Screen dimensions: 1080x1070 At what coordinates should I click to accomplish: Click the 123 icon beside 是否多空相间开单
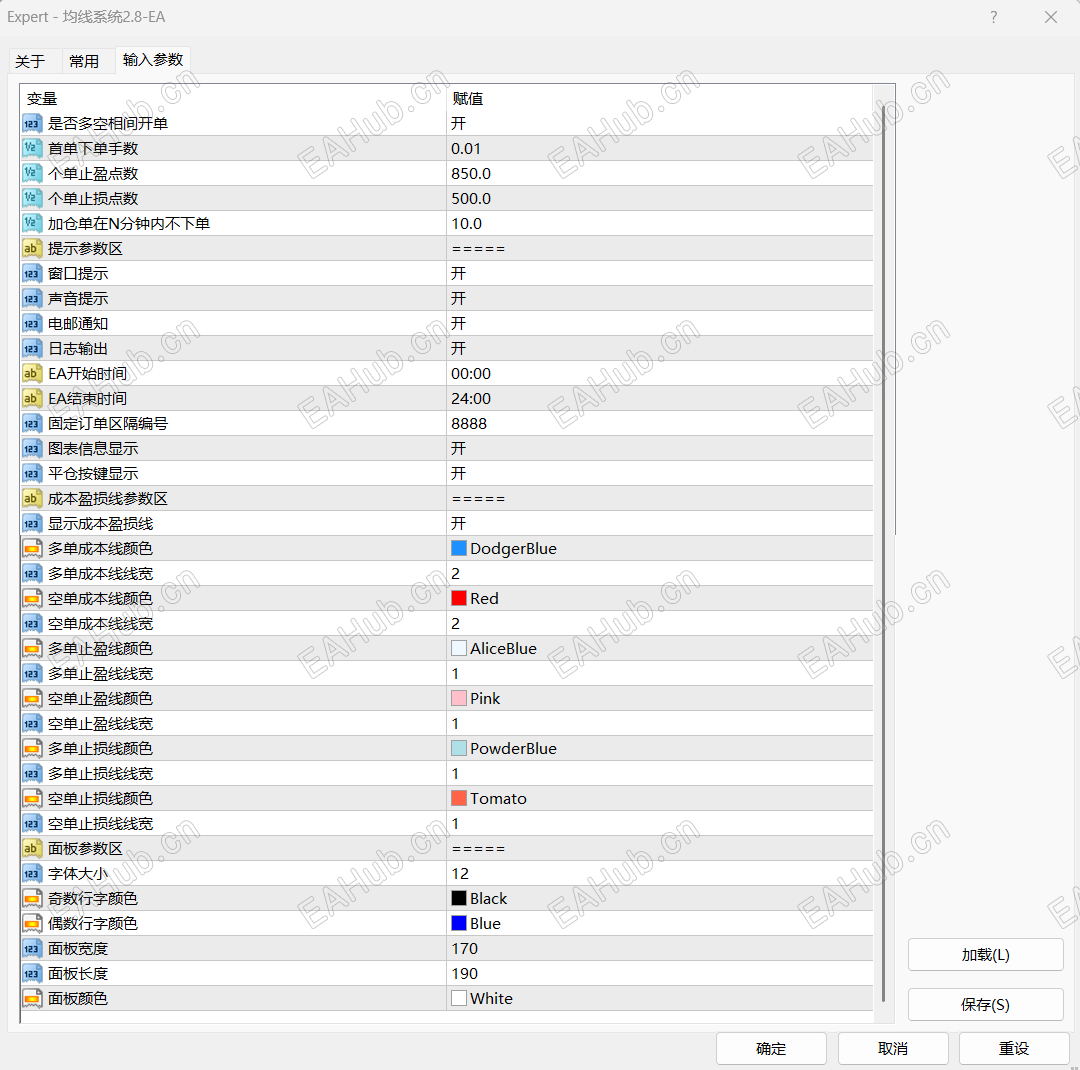[x=31, y=123]
